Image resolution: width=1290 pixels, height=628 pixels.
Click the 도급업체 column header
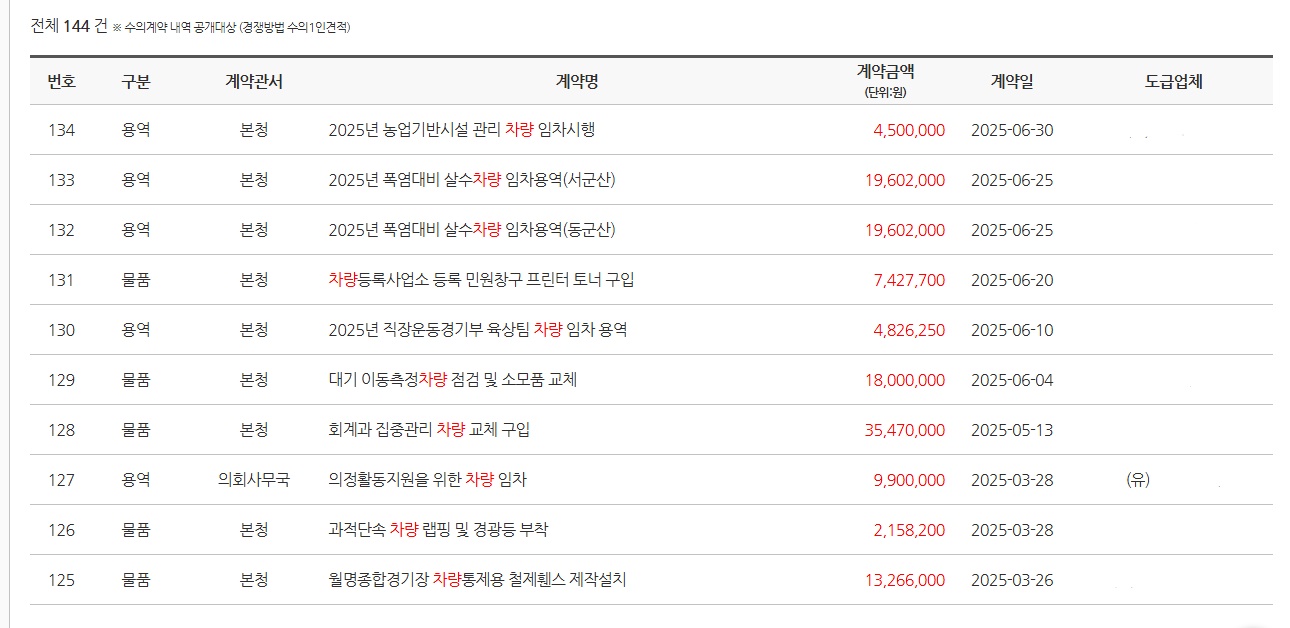click(1173, 82)
